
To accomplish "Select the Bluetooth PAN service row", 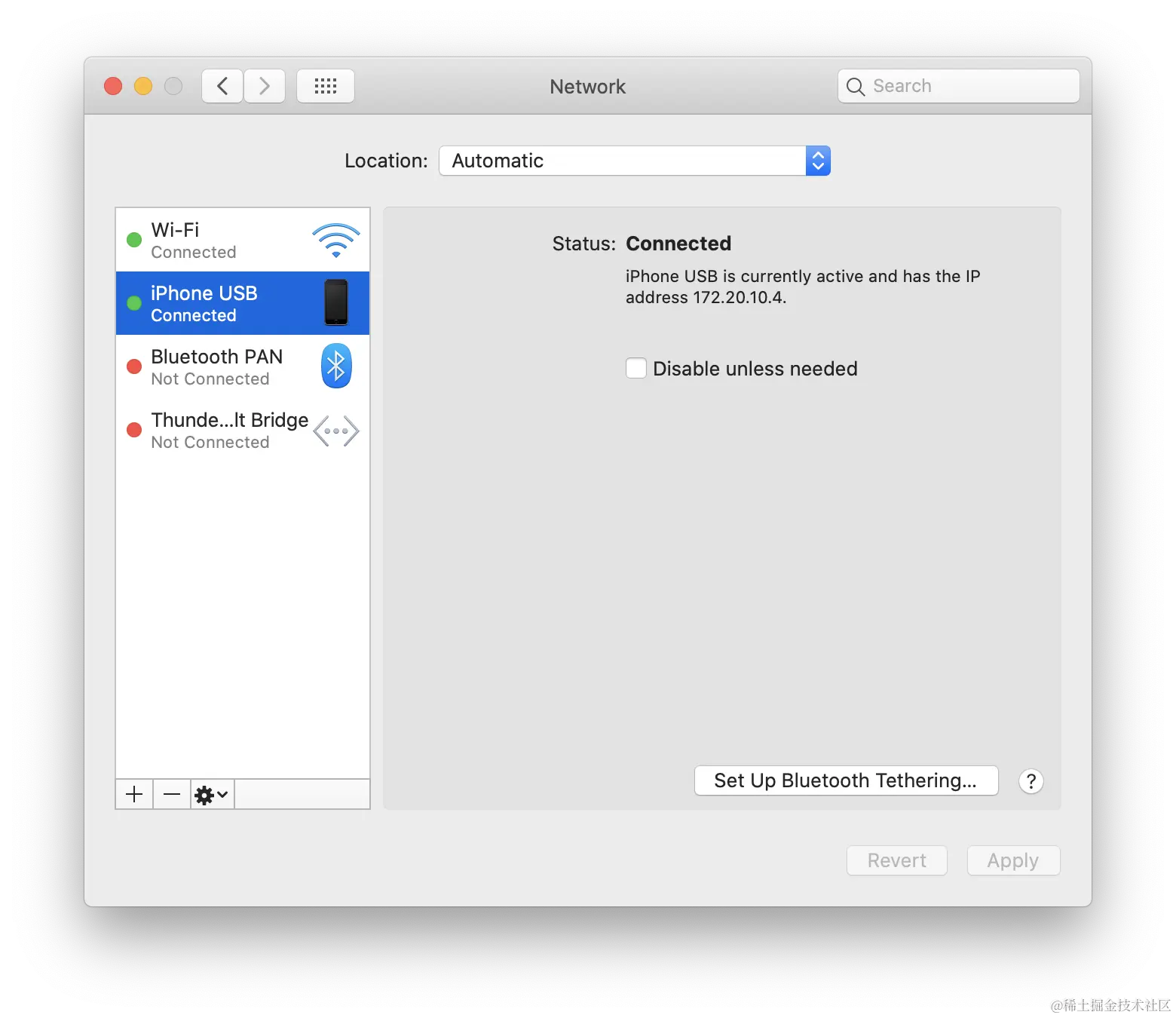I will pos(243,366).
